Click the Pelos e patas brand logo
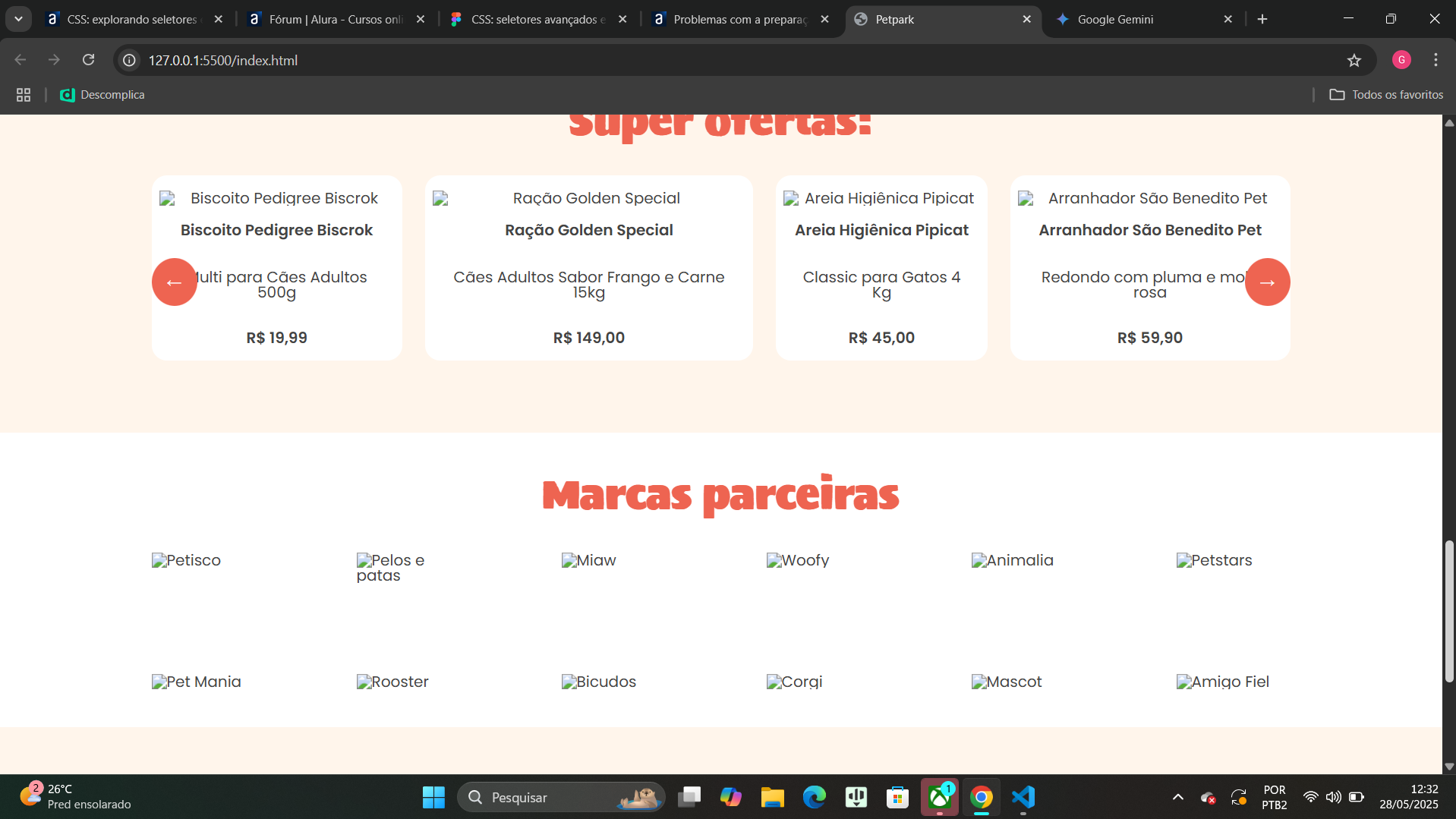The height and width of the screenshot is (819, 1456). click(390, 568)
